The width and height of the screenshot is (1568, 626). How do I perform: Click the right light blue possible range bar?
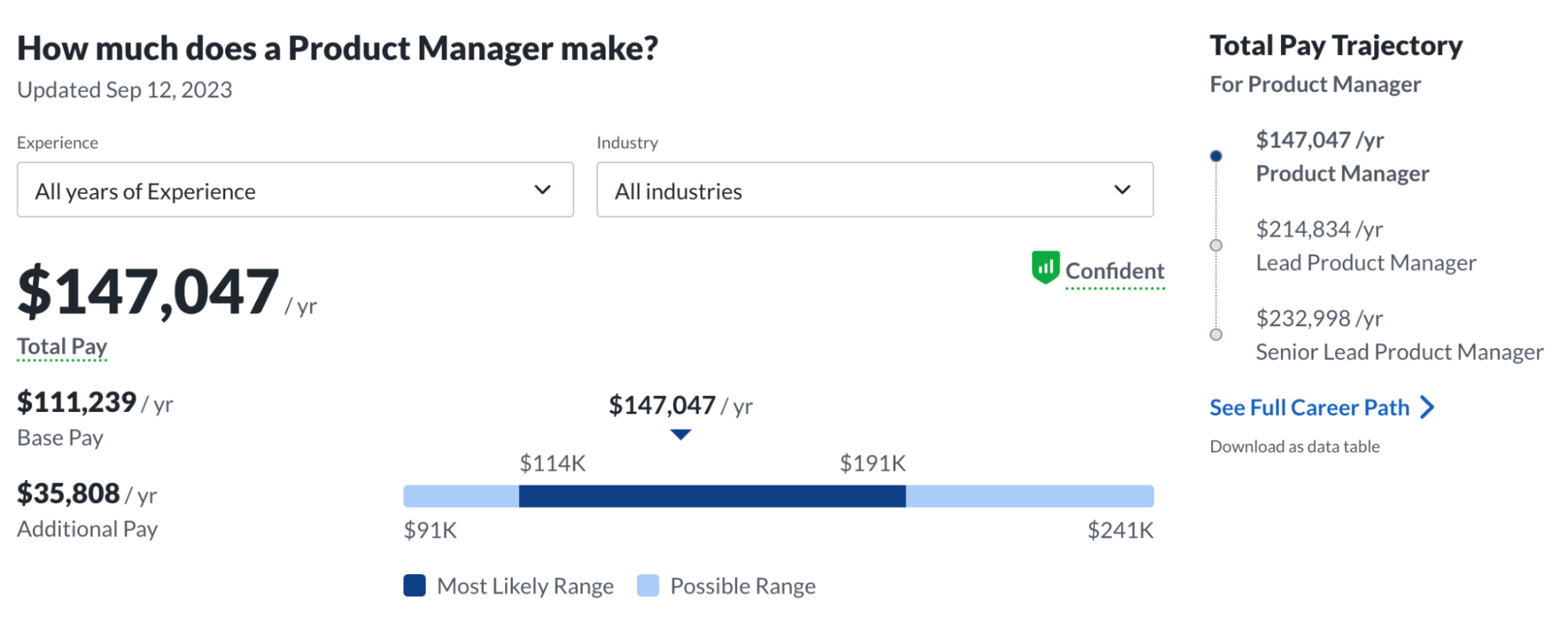coord(1029,497)
